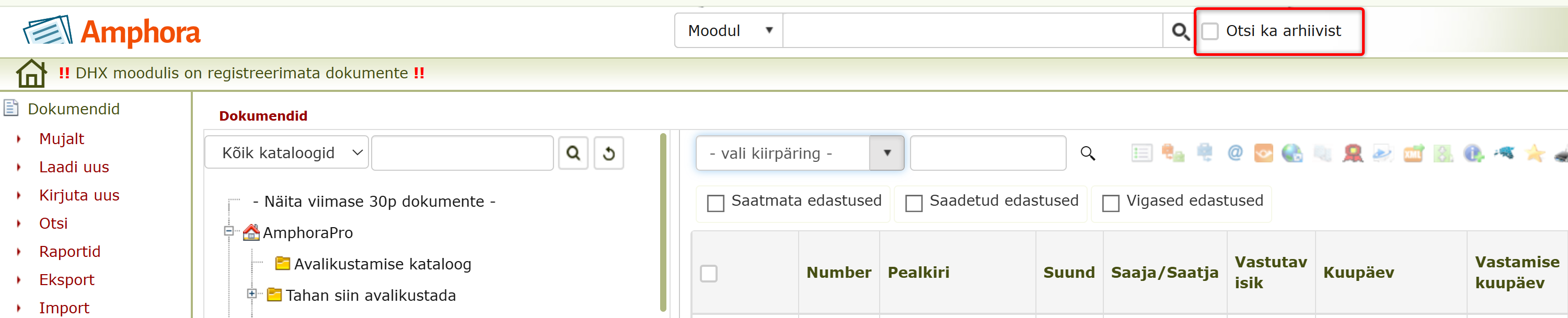Screen dimensions: 1568x318
Task: Select Laadi uus in sidebar
Action: 74,167
